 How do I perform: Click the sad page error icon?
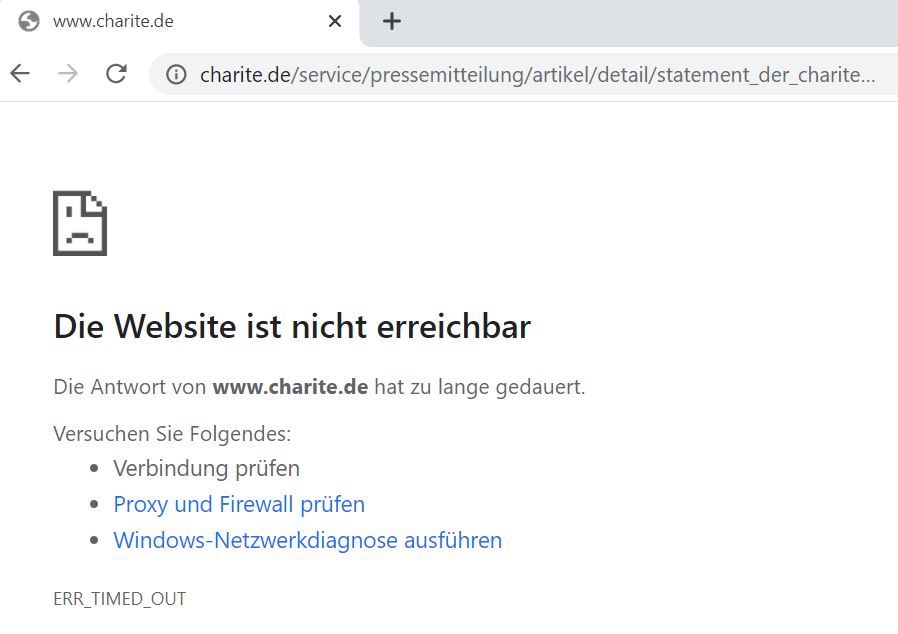[80, 223]
